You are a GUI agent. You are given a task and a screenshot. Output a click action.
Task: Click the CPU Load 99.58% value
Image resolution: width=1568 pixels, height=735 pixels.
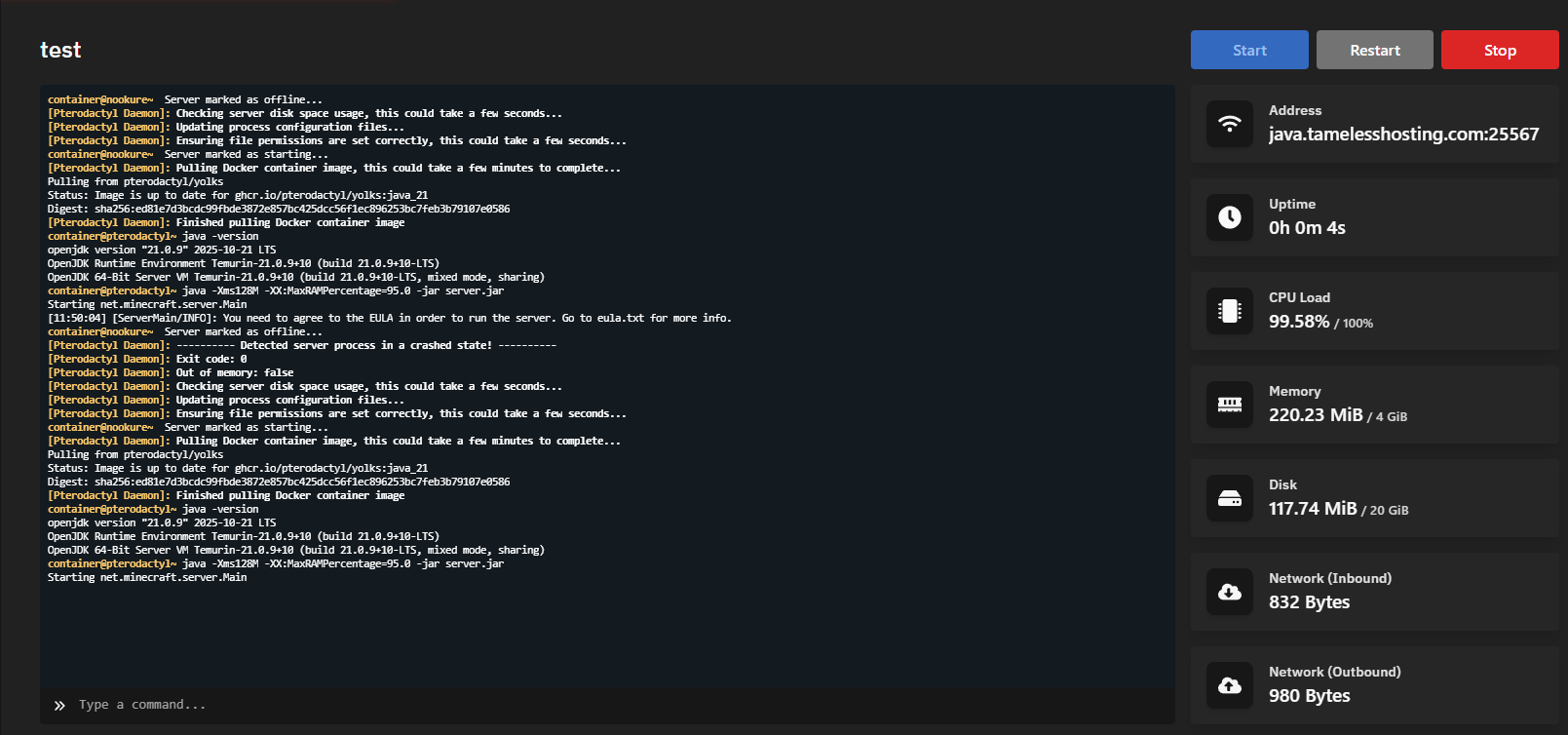[1299, 322]
